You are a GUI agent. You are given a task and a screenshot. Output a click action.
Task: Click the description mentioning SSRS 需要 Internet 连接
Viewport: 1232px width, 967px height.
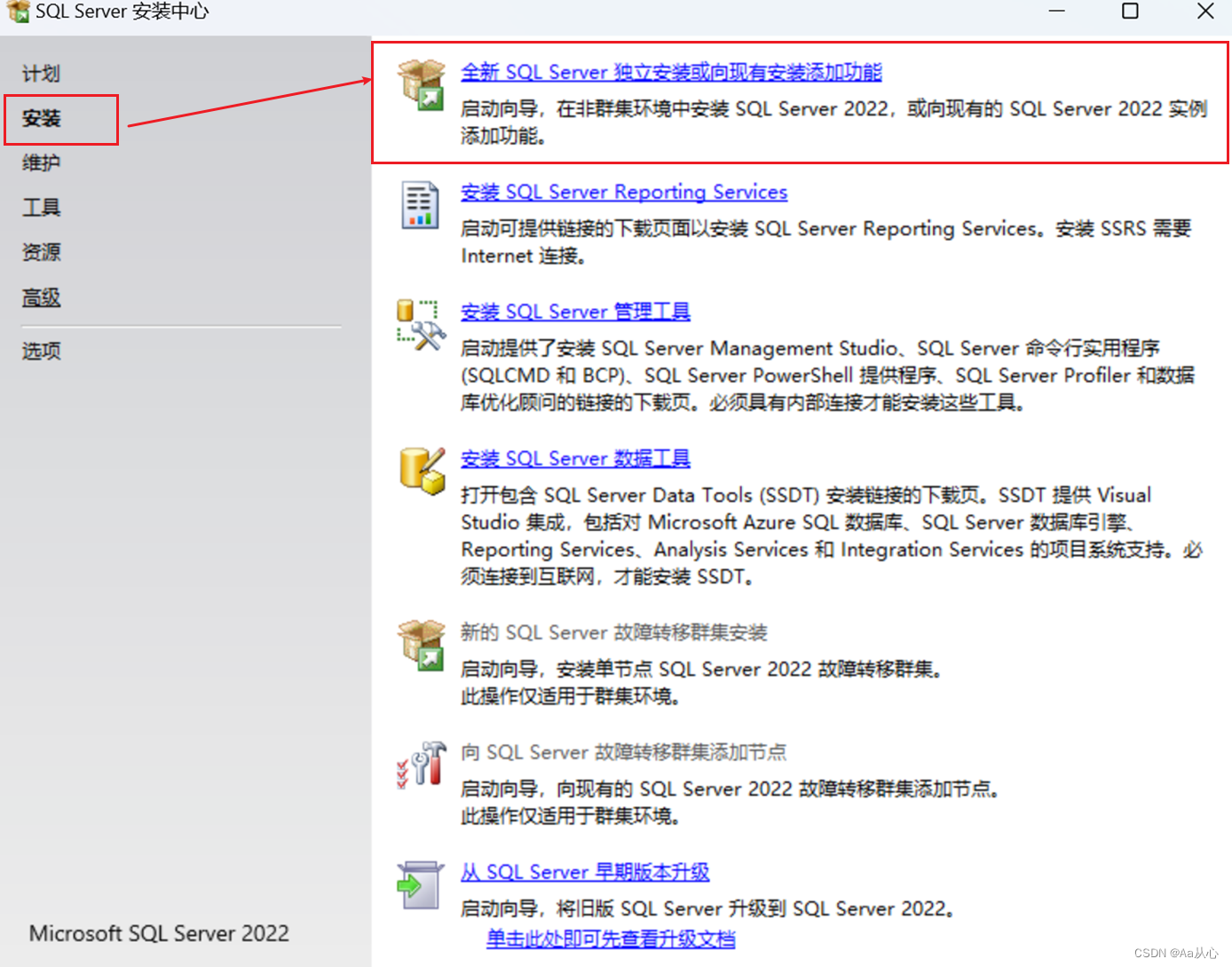825,242
